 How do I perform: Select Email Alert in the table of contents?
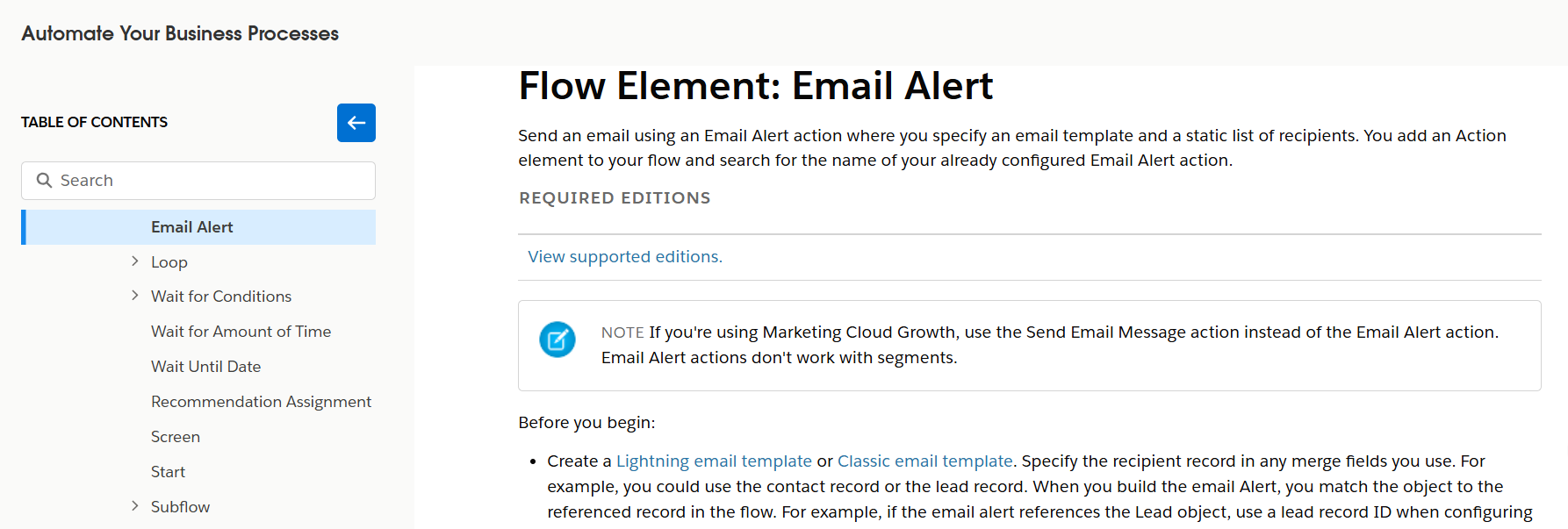192,226
